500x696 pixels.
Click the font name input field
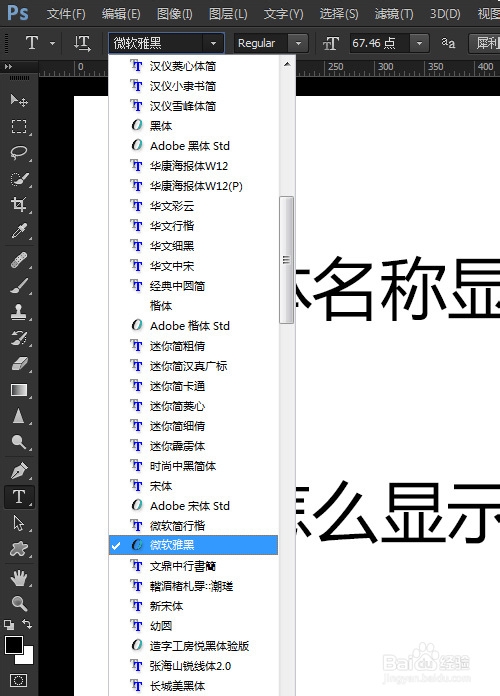coord(156,44)
